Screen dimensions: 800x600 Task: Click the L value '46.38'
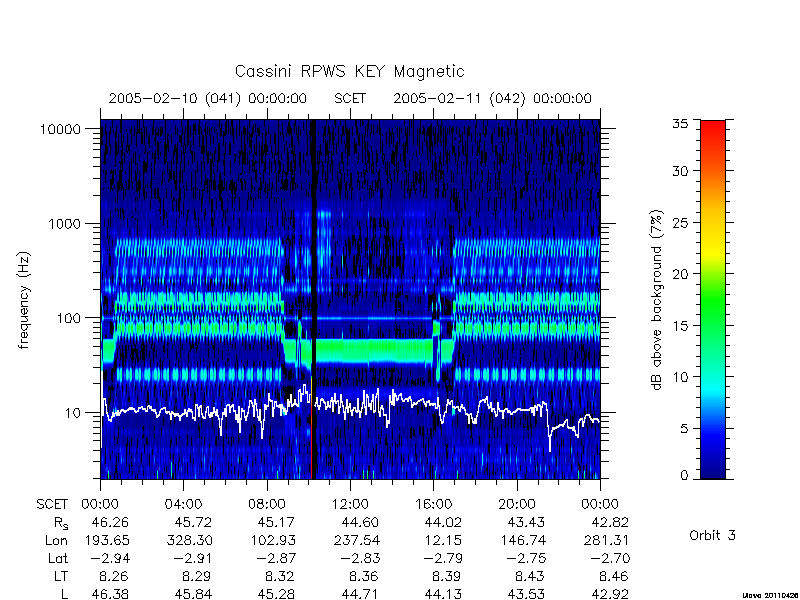110,594
